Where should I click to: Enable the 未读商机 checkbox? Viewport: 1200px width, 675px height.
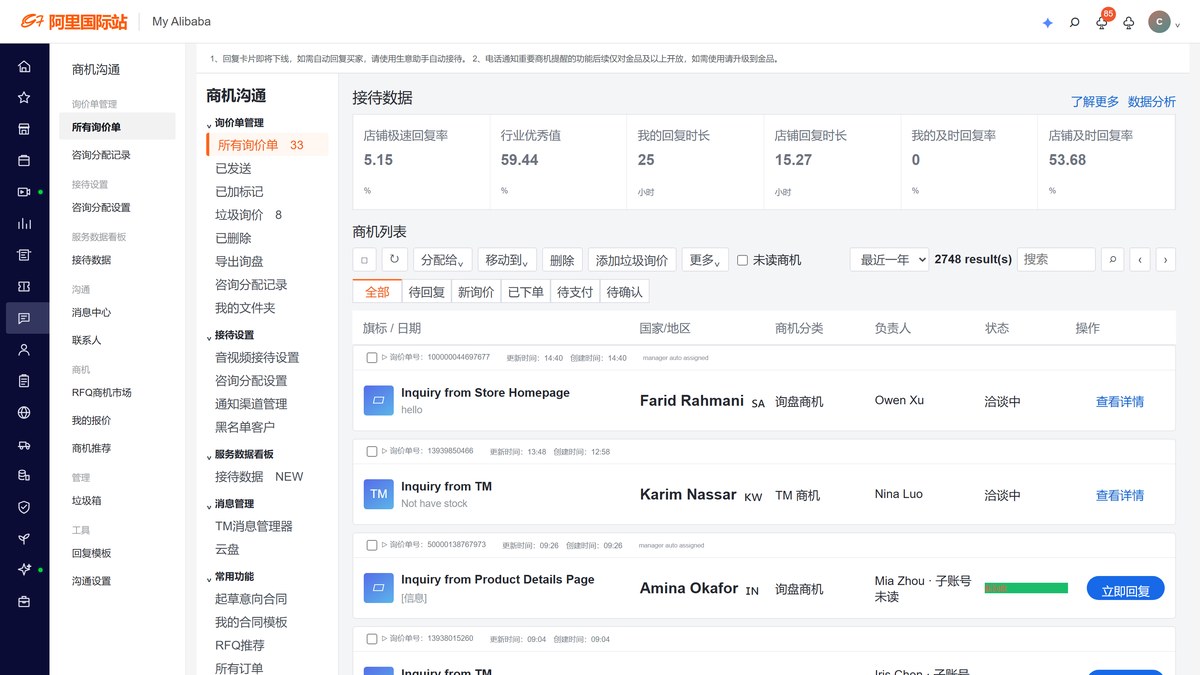pyautogui.click(x=742, y=260)
